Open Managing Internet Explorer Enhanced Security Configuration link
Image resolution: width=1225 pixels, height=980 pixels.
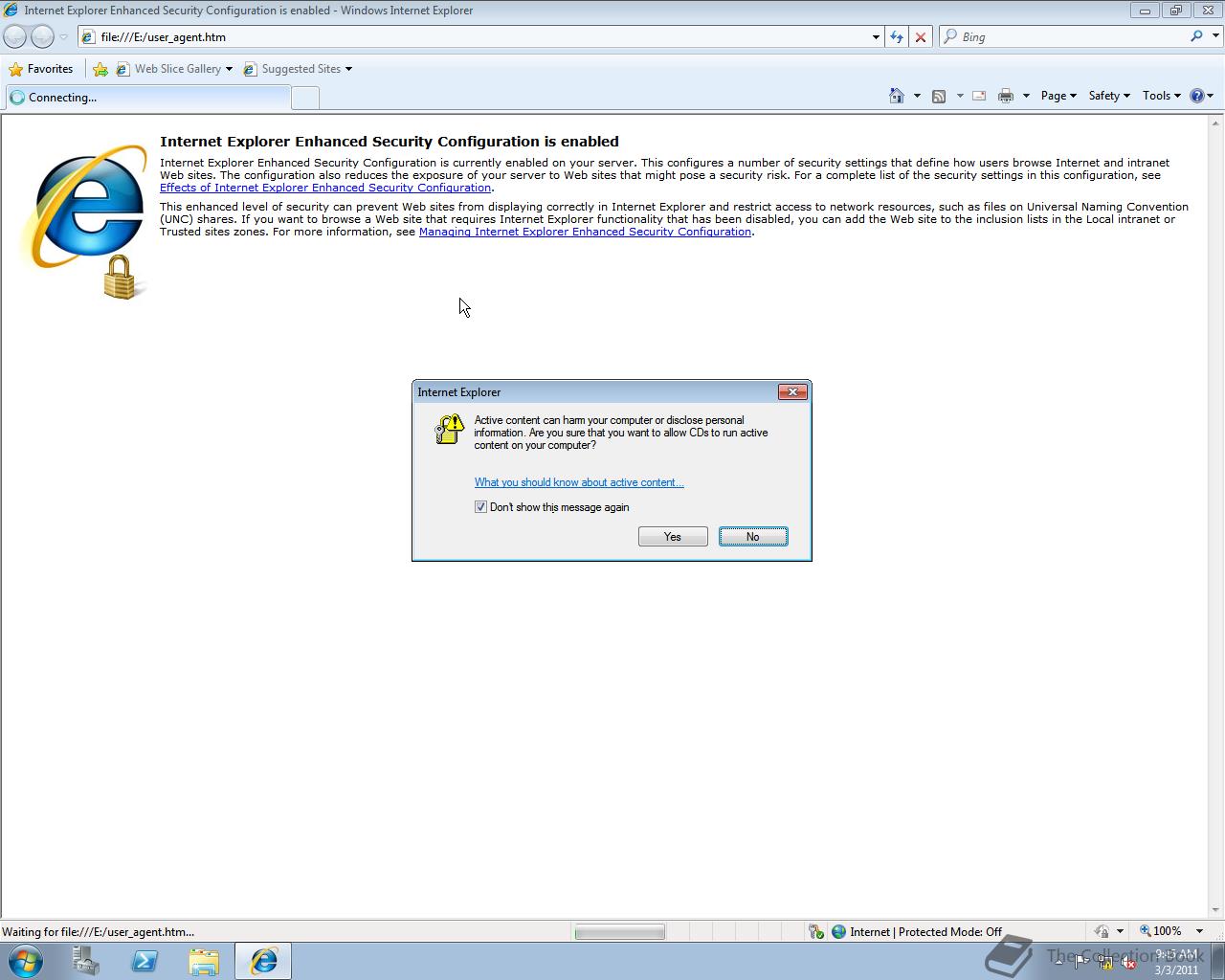pos(585,232)
